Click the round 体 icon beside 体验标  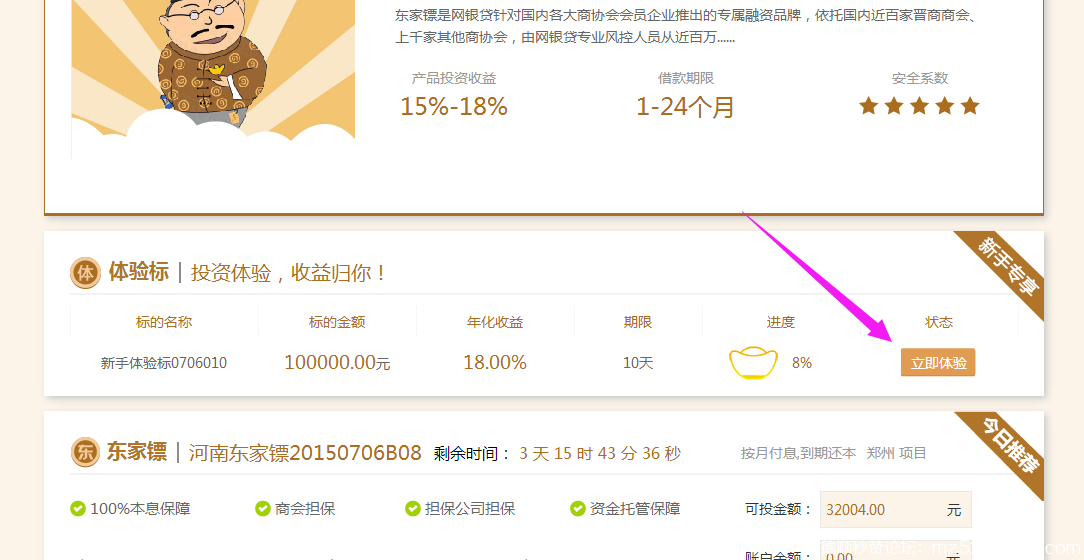[x=85, y=272]
